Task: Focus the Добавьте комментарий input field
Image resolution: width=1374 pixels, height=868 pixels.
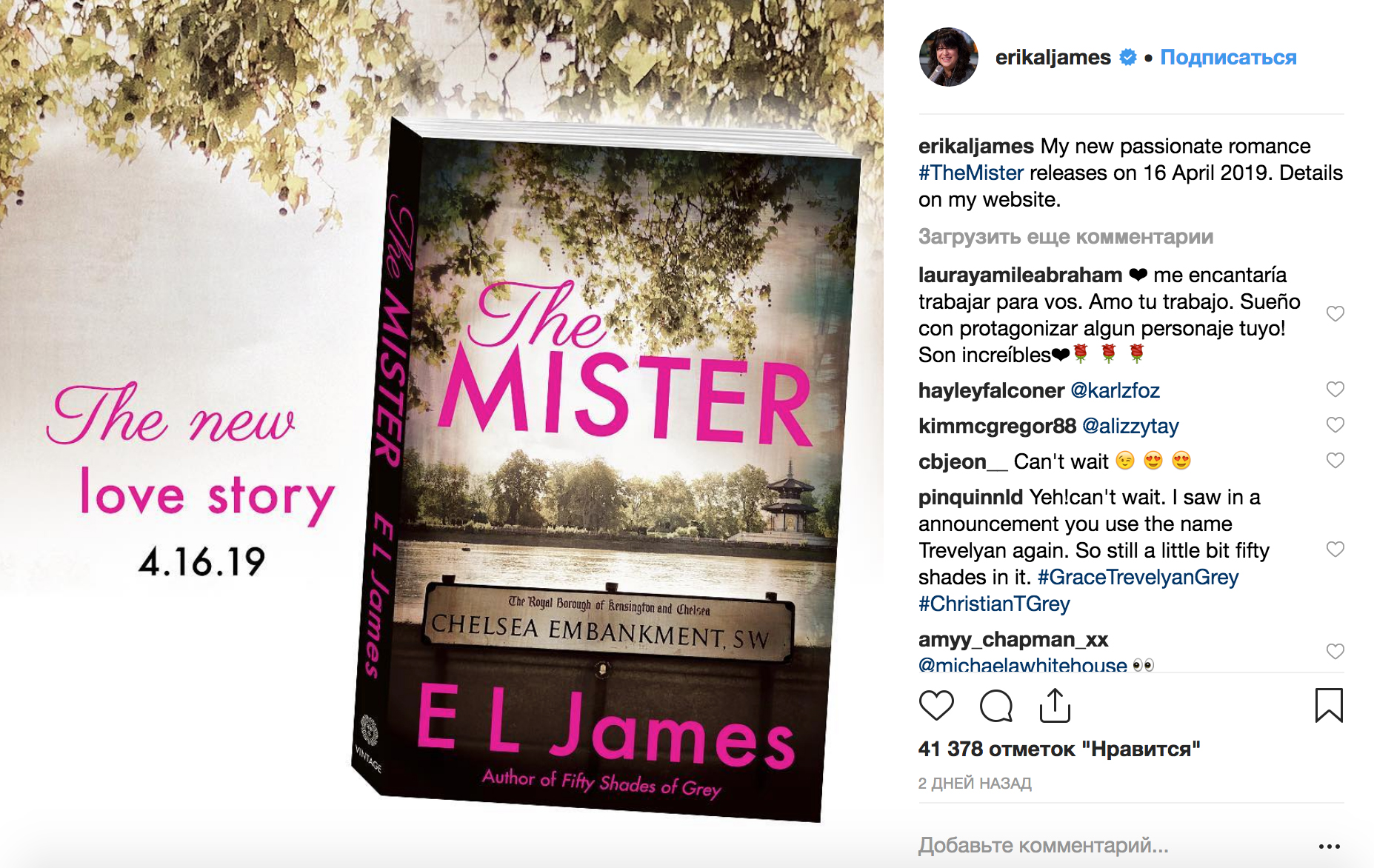Action: pyautogui.click(x=1111, y=845)
